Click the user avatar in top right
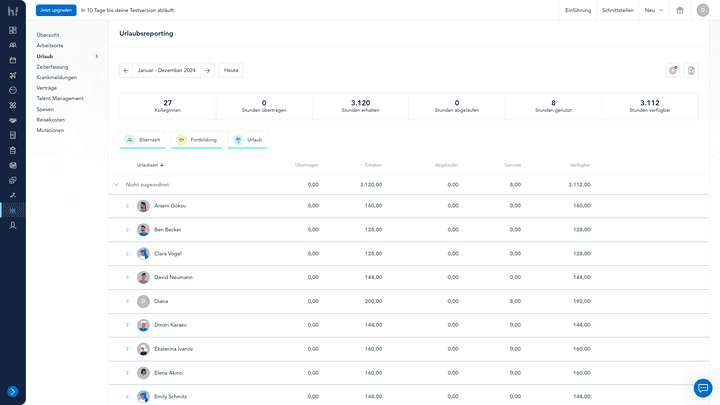720x405 pixels. pyautogui.click(x=703, y=10)
